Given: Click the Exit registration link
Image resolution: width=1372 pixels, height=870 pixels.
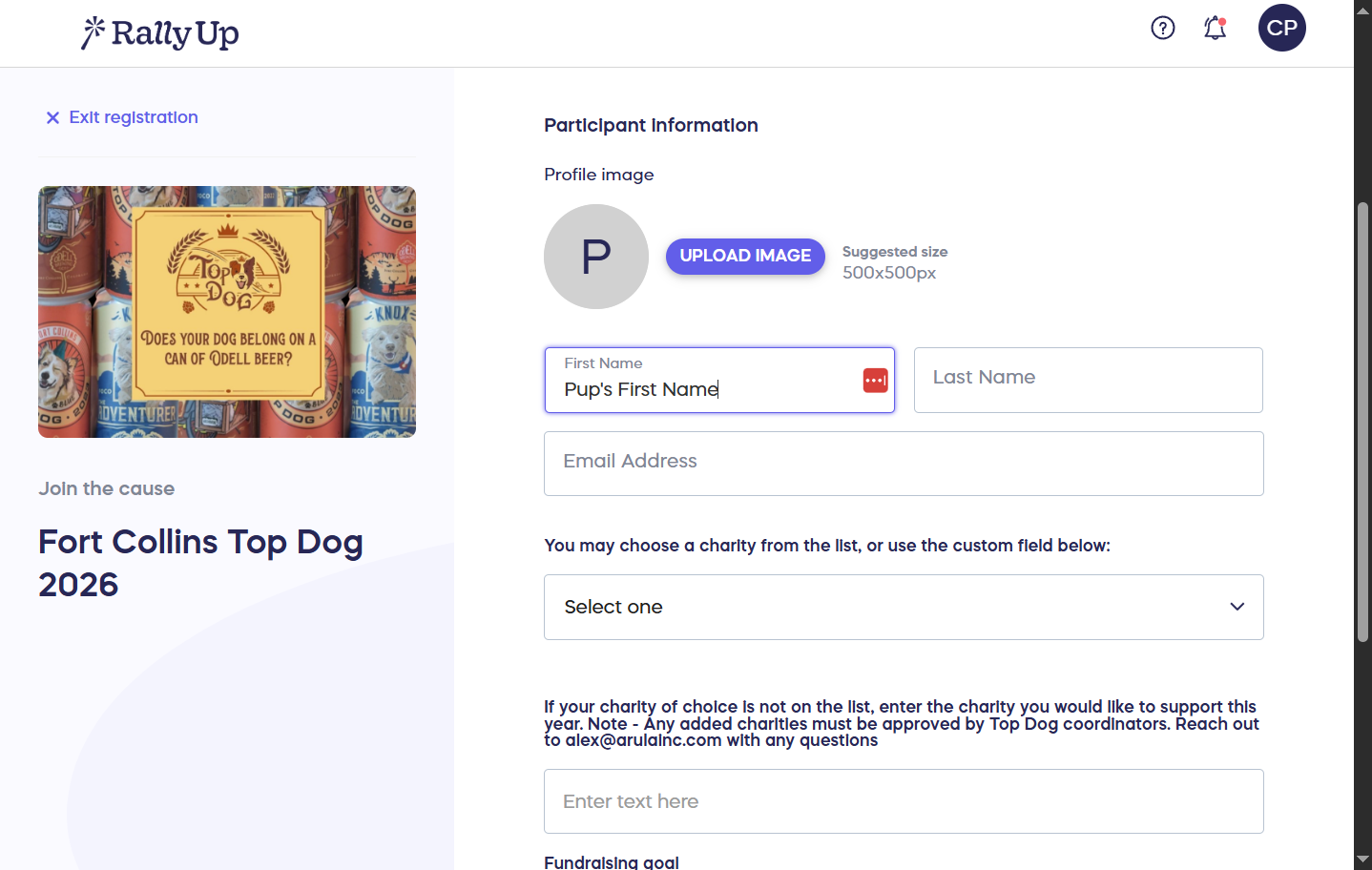Looking at the screenshot, I should [133, 117].
